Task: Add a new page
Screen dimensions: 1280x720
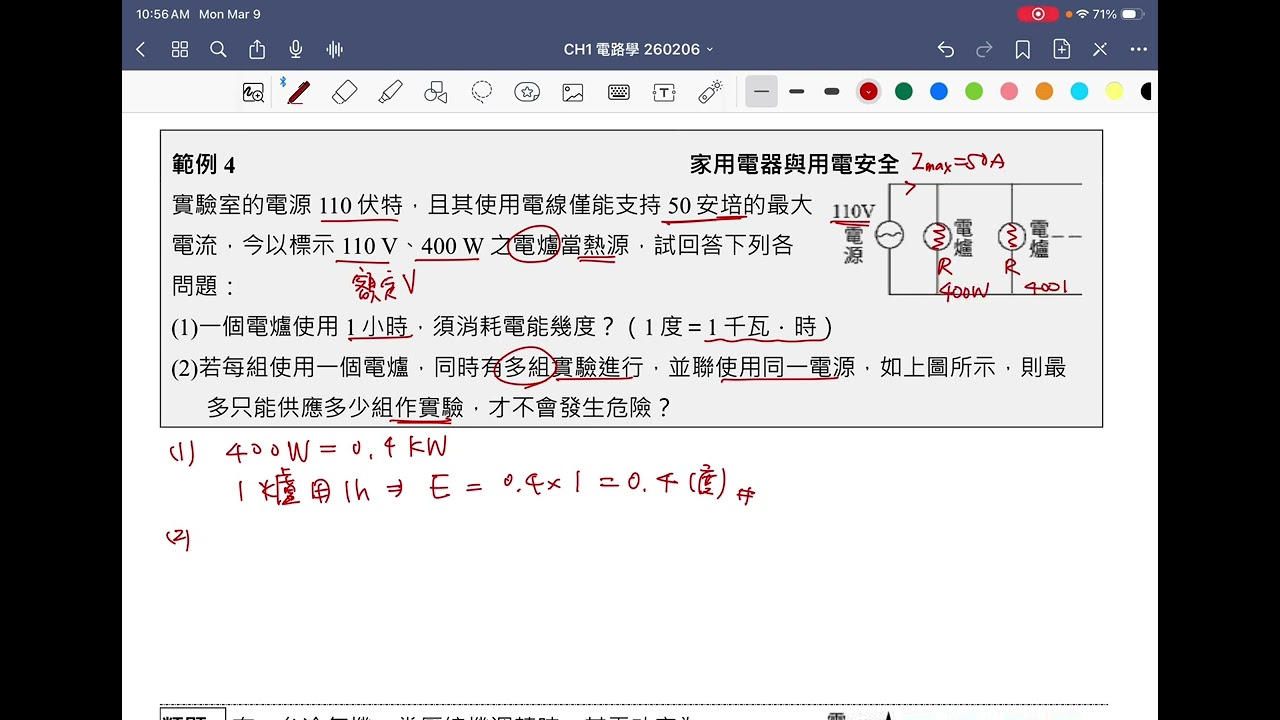Action: pos(1062,49)
